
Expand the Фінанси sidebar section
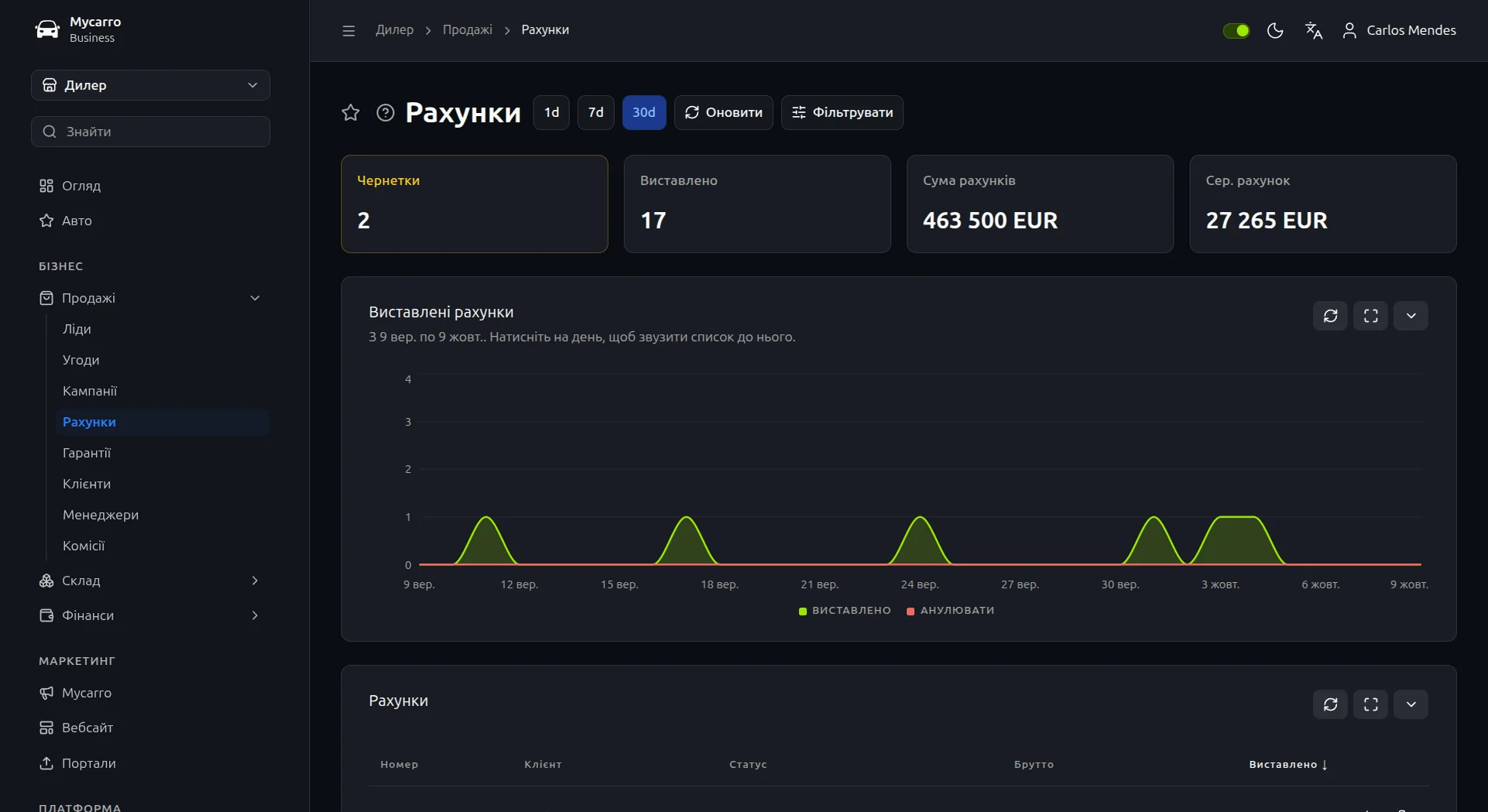pyautogui.click(x=150, y=615)
